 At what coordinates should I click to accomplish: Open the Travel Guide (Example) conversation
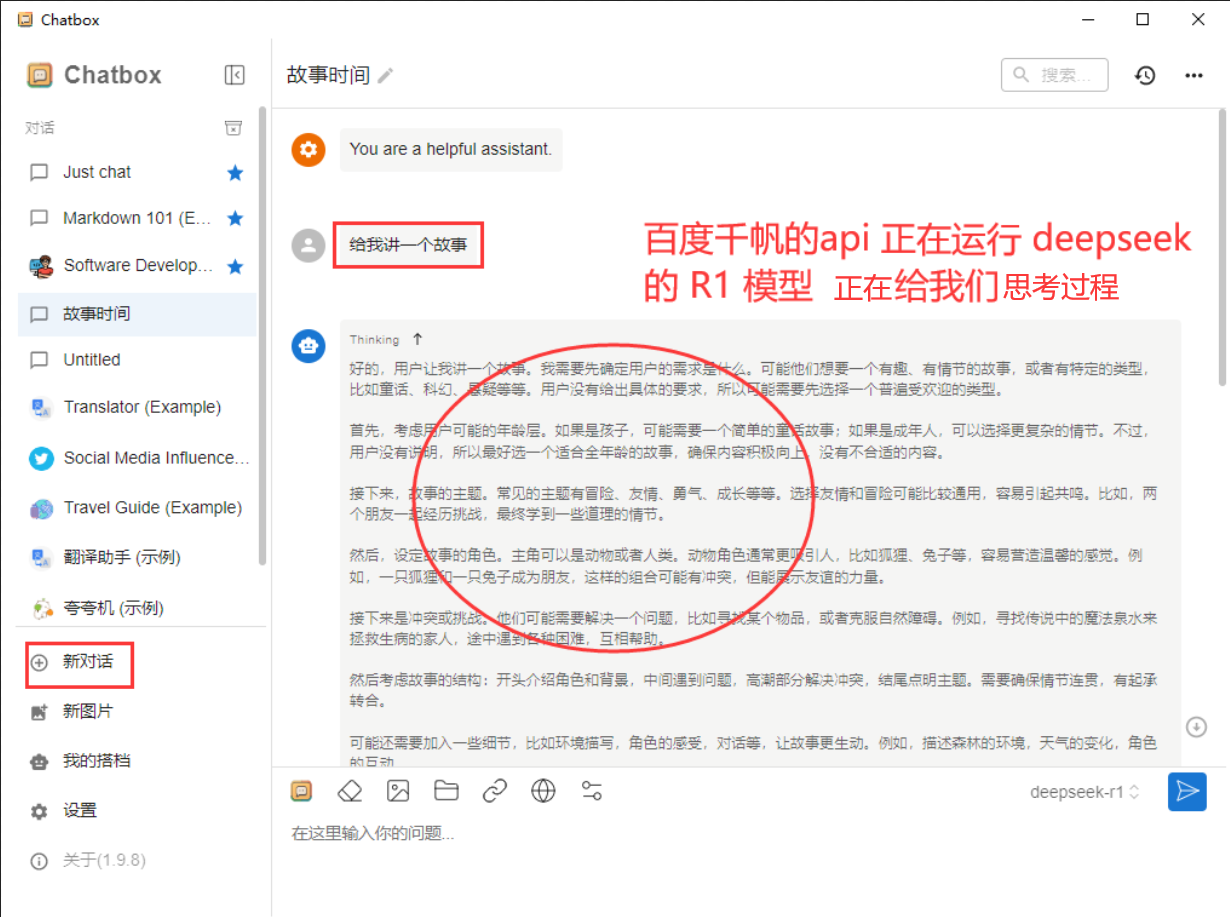click(x=137, y=508)
